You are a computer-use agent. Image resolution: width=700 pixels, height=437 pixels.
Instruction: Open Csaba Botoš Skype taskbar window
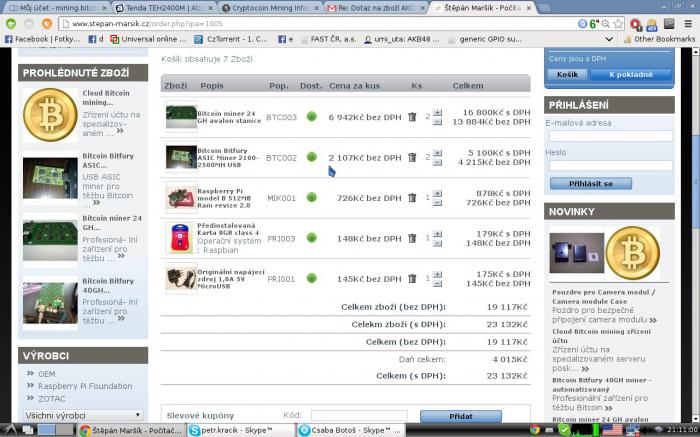click(350, 430)
